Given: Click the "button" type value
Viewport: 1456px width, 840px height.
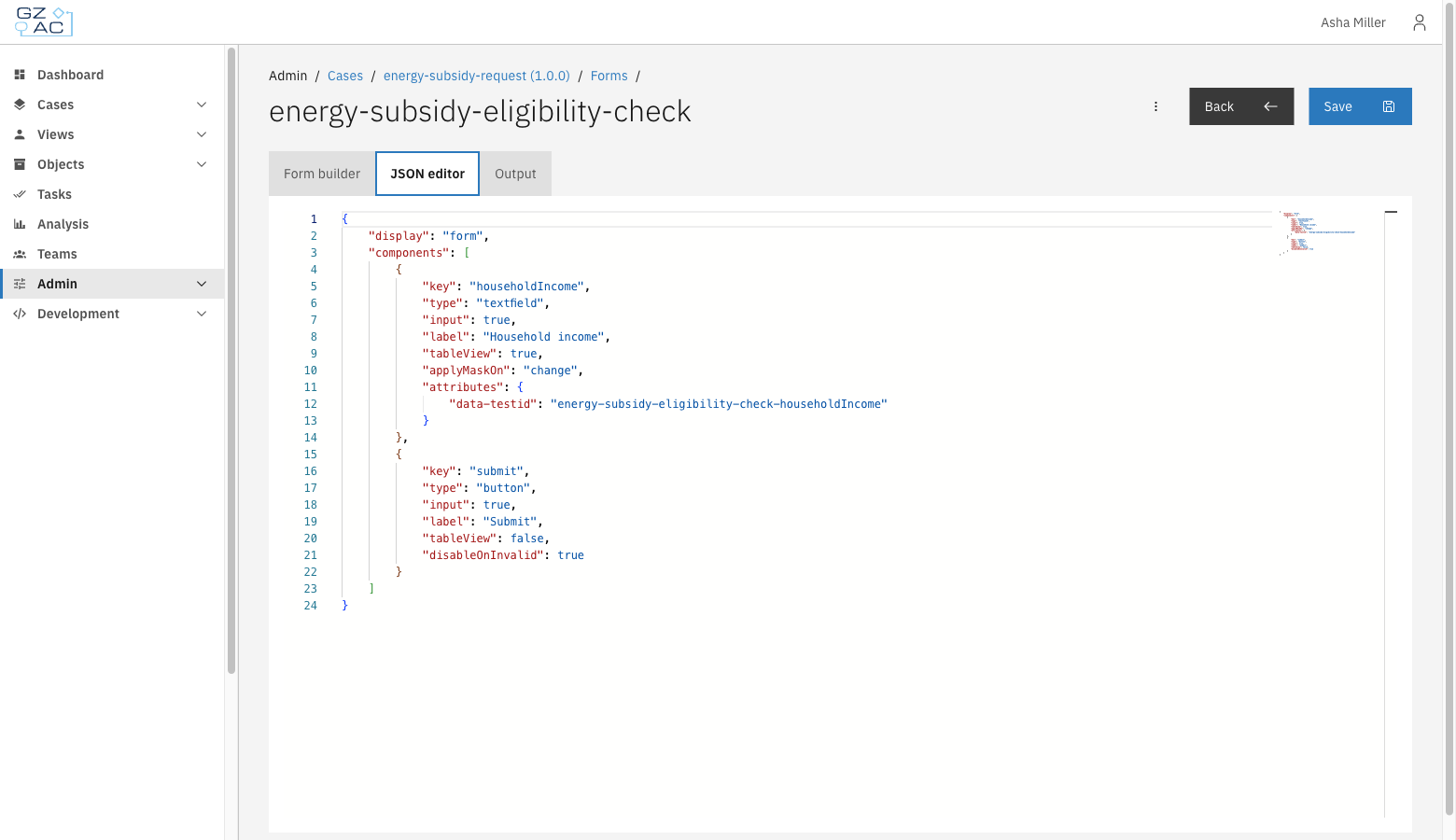Looking at the screenshot, I should click(x=503, y=488).
